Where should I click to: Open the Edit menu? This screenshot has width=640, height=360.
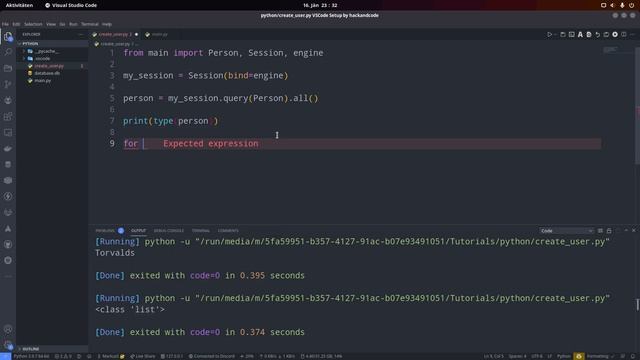pos(16,24)
